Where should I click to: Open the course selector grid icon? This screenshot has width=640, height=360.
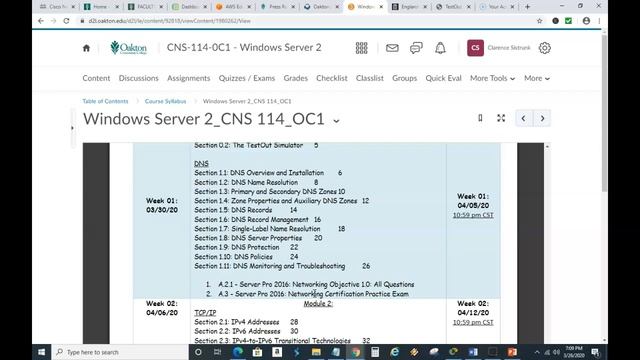361,48
